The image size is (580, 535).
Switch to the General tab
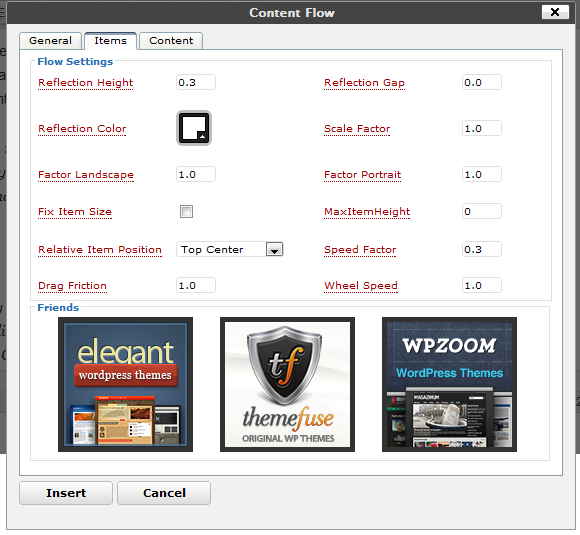[50, 40]
